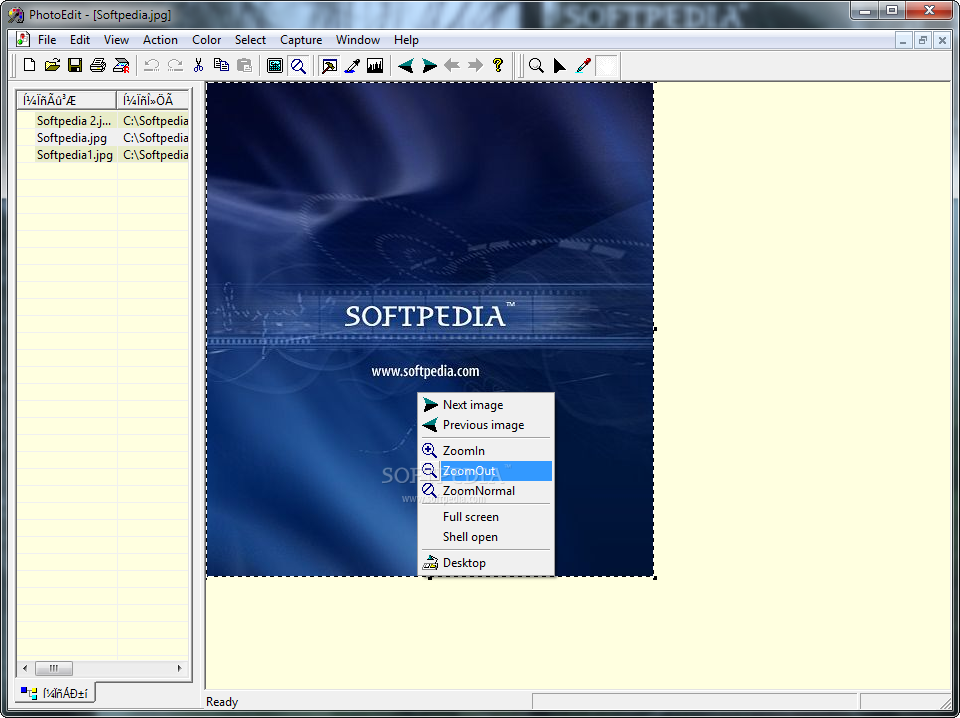Click the first file list column header
This screenshot has height=718, width=960.
tap(66, 100)
